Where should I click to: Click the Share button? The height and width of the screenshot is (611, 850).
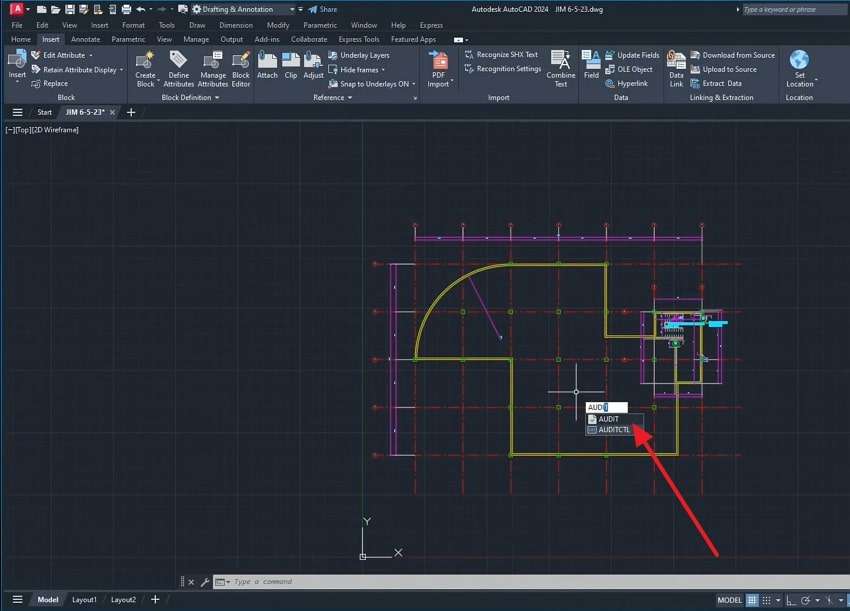coord(323,9)
